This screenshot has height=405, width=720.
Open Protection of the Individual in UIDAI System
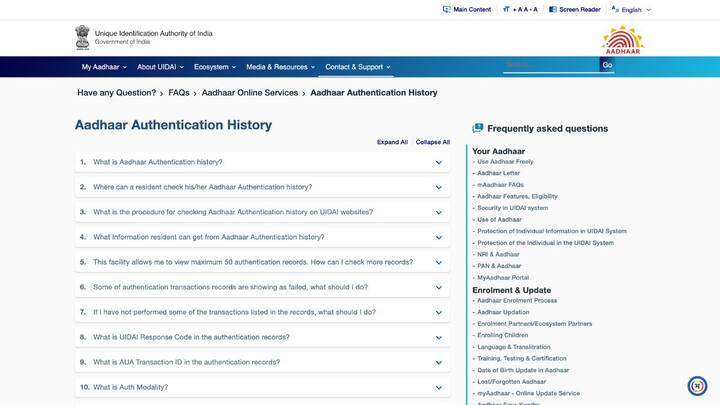[546, 242]
